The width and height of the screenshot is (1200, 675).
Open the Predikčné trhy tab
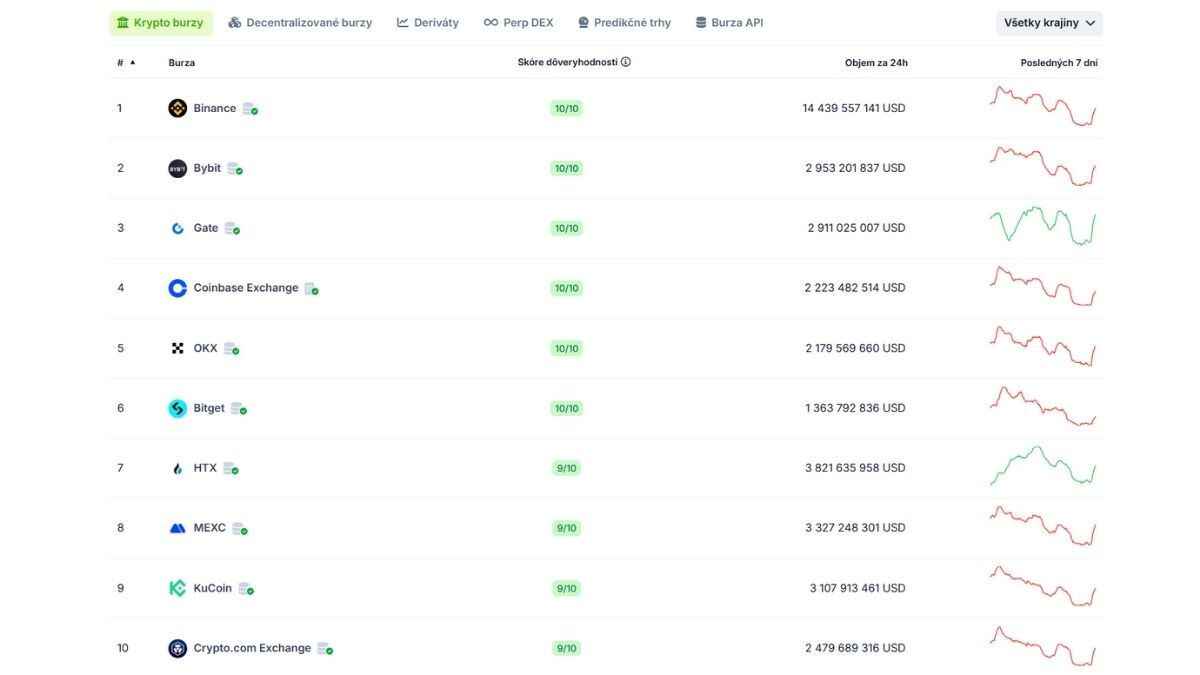pyautogui.click(x=624, y=23)
